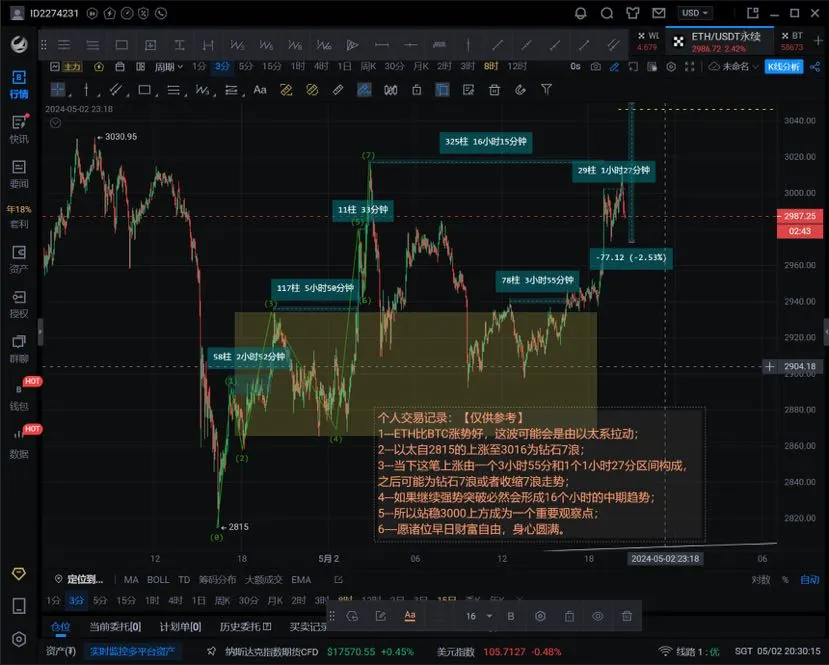Open the 数据 data sidebar icon

pyautogui.click(x=19, y=445)
